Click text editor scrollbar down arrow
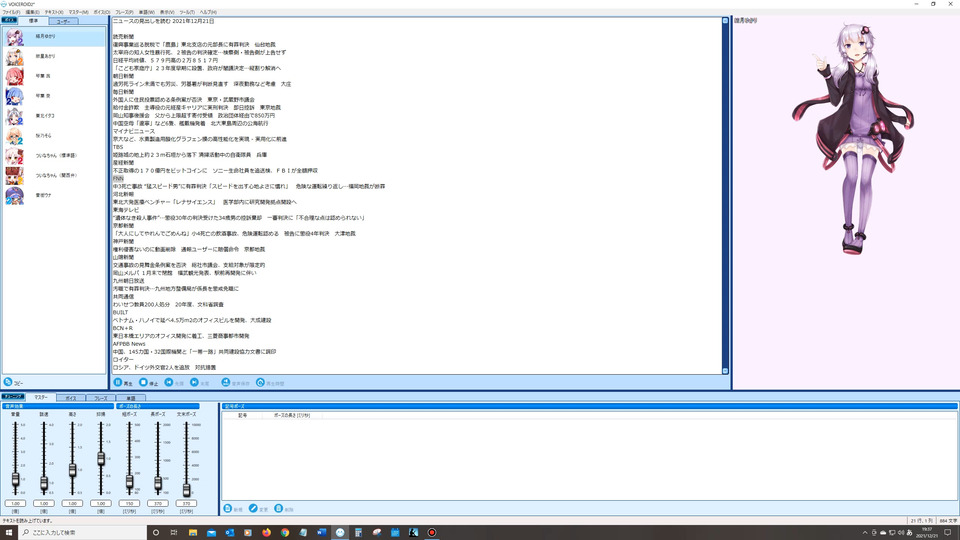960x540 pixels. [x=725, y=370]
